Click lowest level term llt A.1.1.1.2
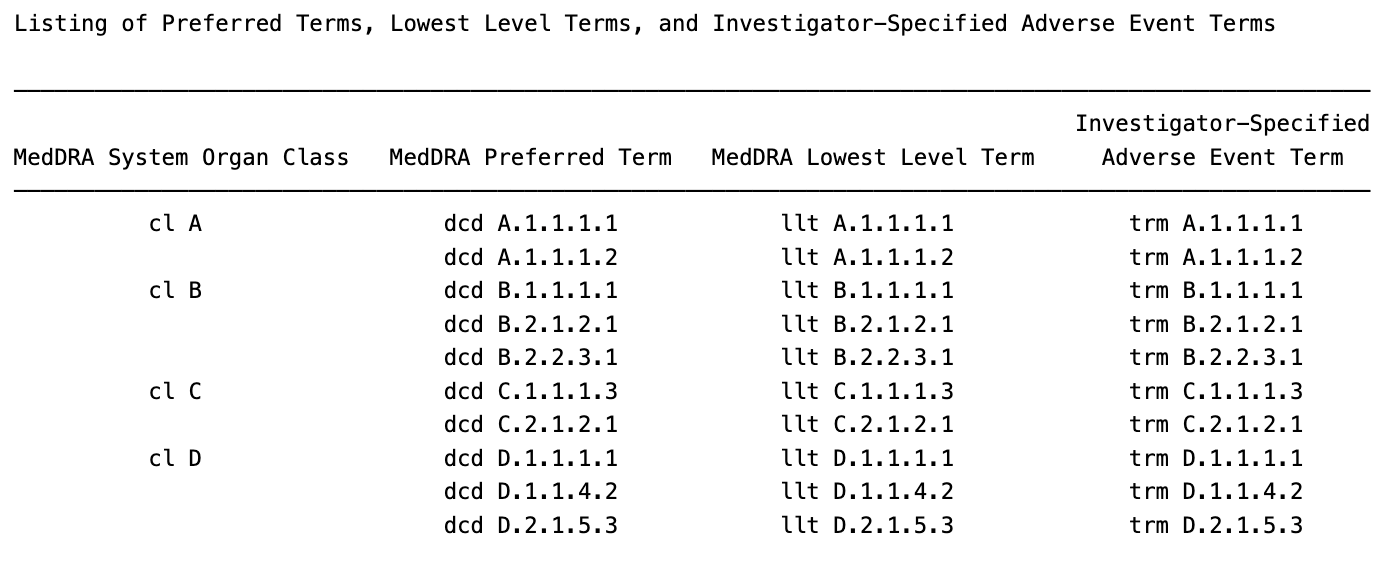This screenshot has height=574, width=1394. point(867,257)
